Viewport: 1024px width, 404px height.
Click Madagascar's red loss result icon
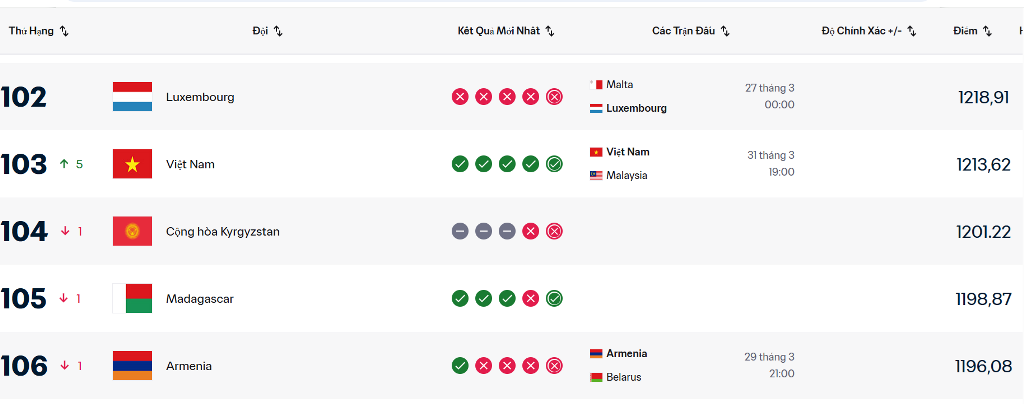[531, 298]
